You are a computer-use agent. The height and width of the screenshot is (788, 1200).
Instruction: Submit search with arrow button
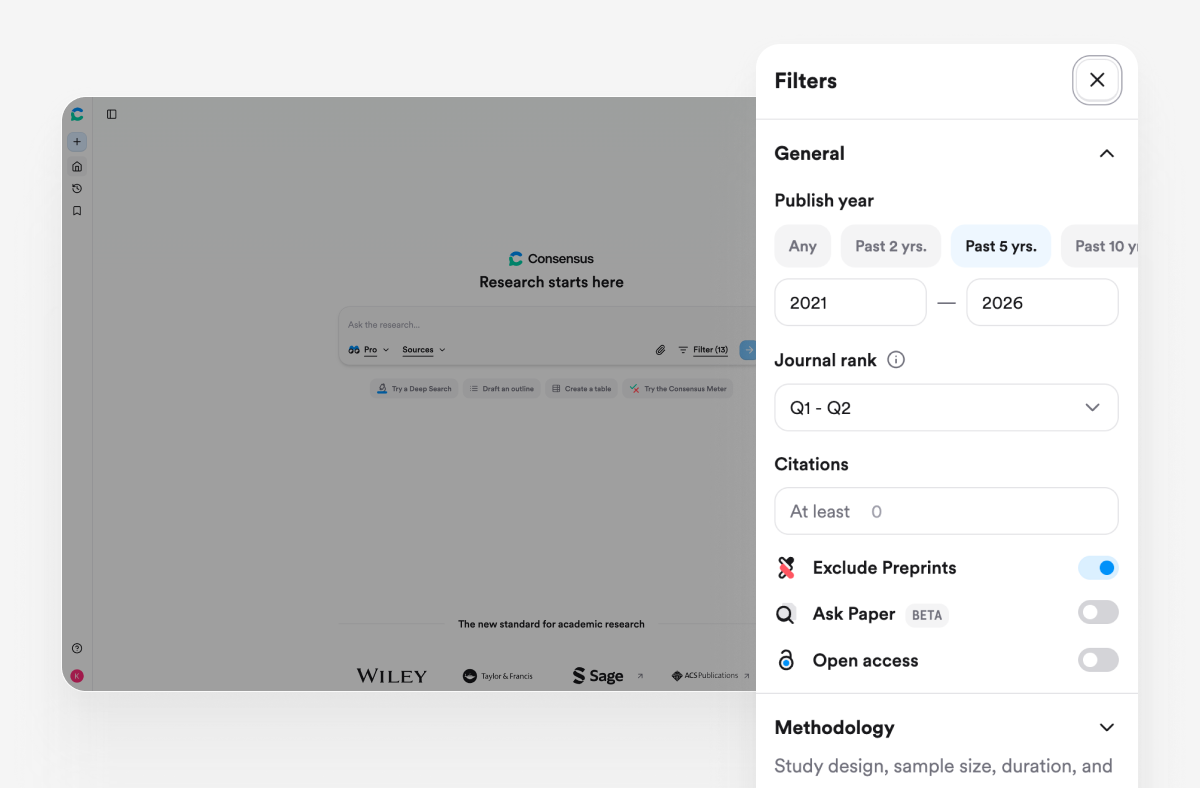[x=748, y=350]
